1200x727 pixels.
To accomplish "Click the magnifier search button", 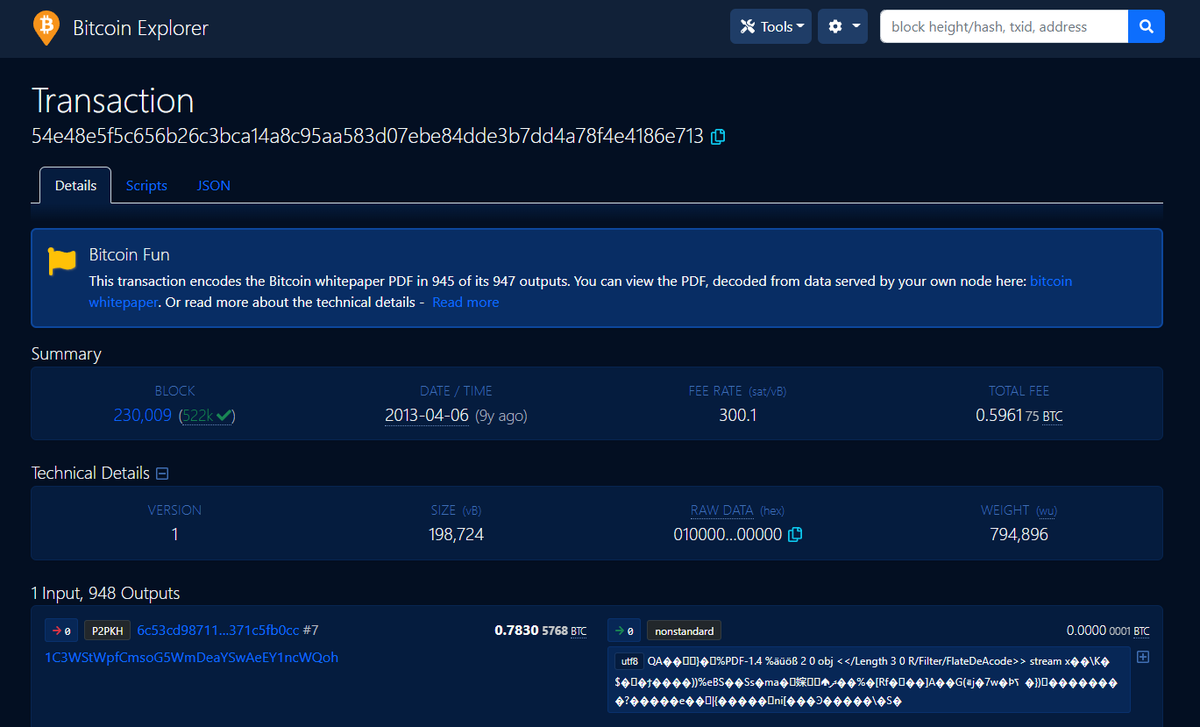I will [x=1147, y=27].
